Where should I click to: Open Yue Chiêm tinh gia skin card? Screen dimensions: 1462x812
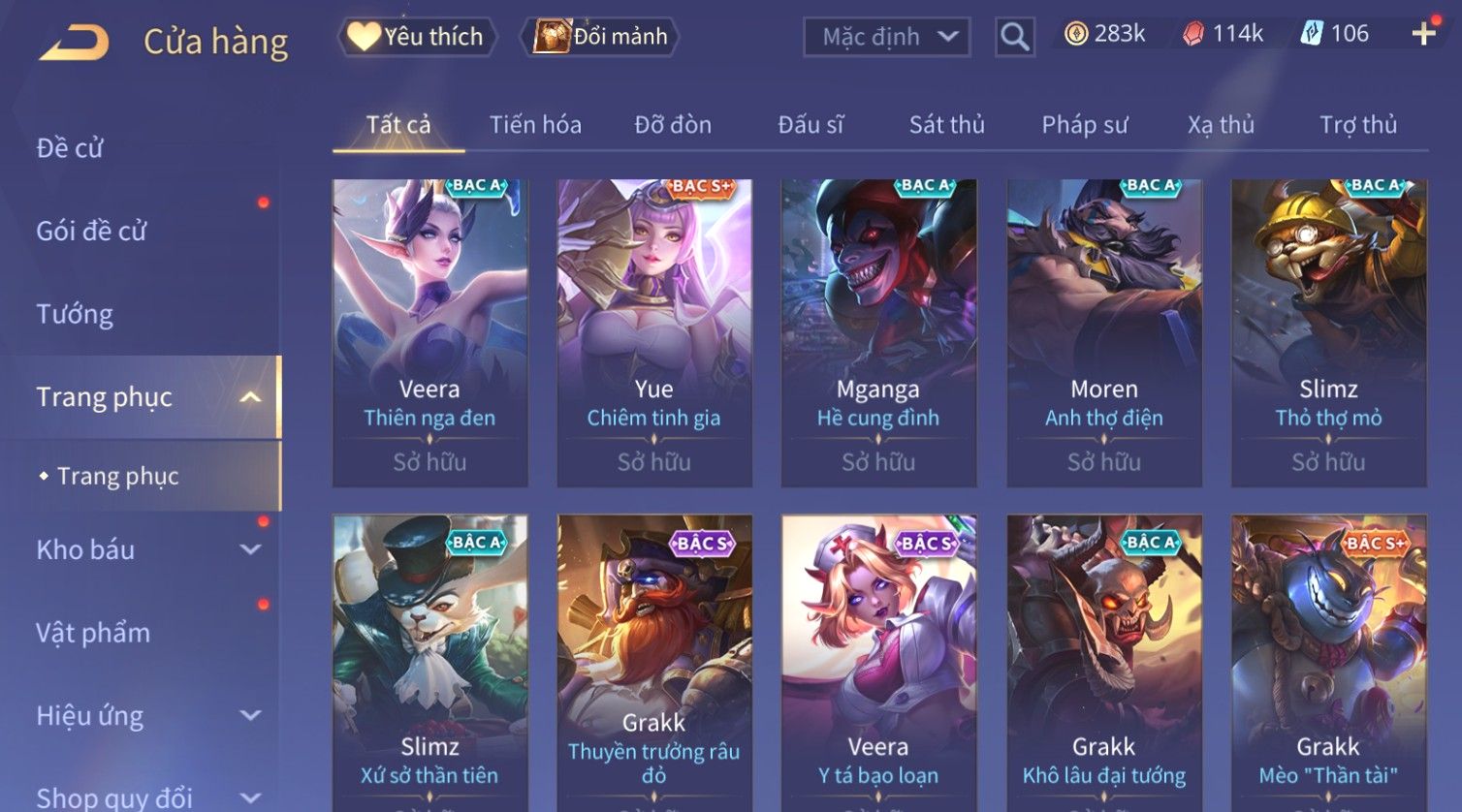(654, 332)
